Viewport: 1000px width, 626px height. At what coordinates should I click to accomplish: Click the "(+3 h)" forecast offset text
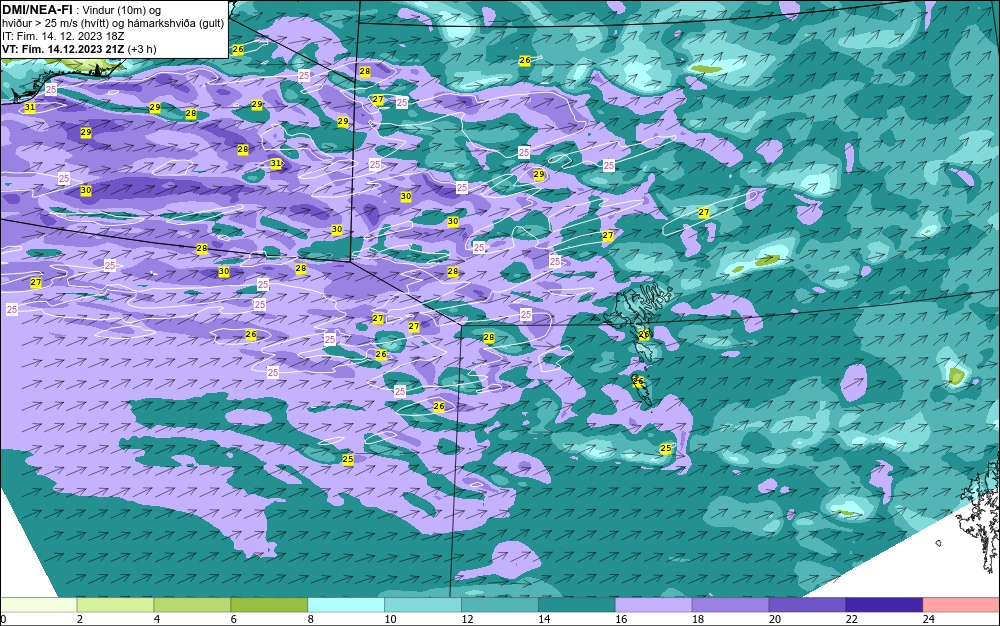coord(142,49)
